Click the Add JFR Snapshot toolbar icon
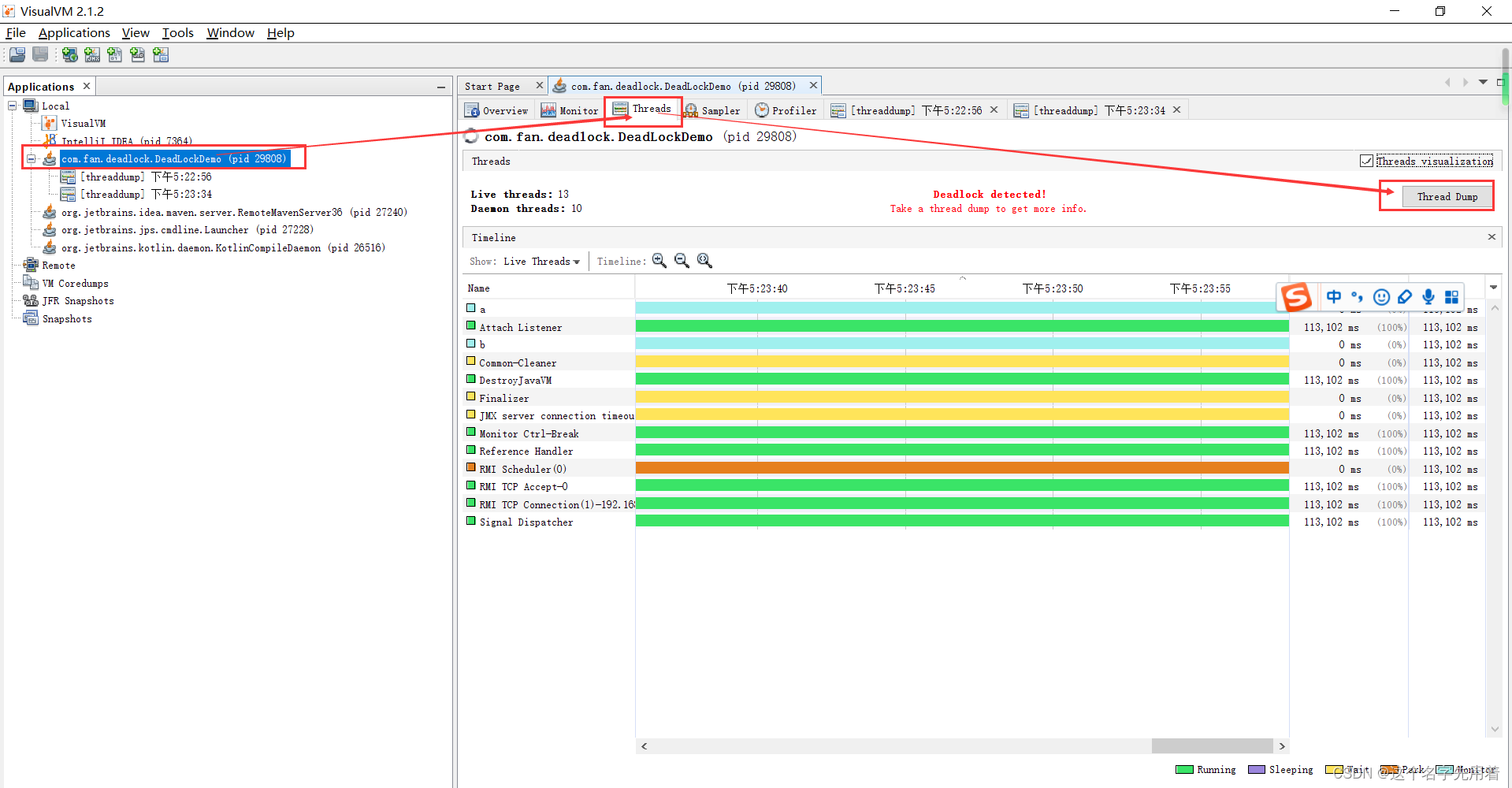Viewport: 1512px width, 788px height. [138, 54]
